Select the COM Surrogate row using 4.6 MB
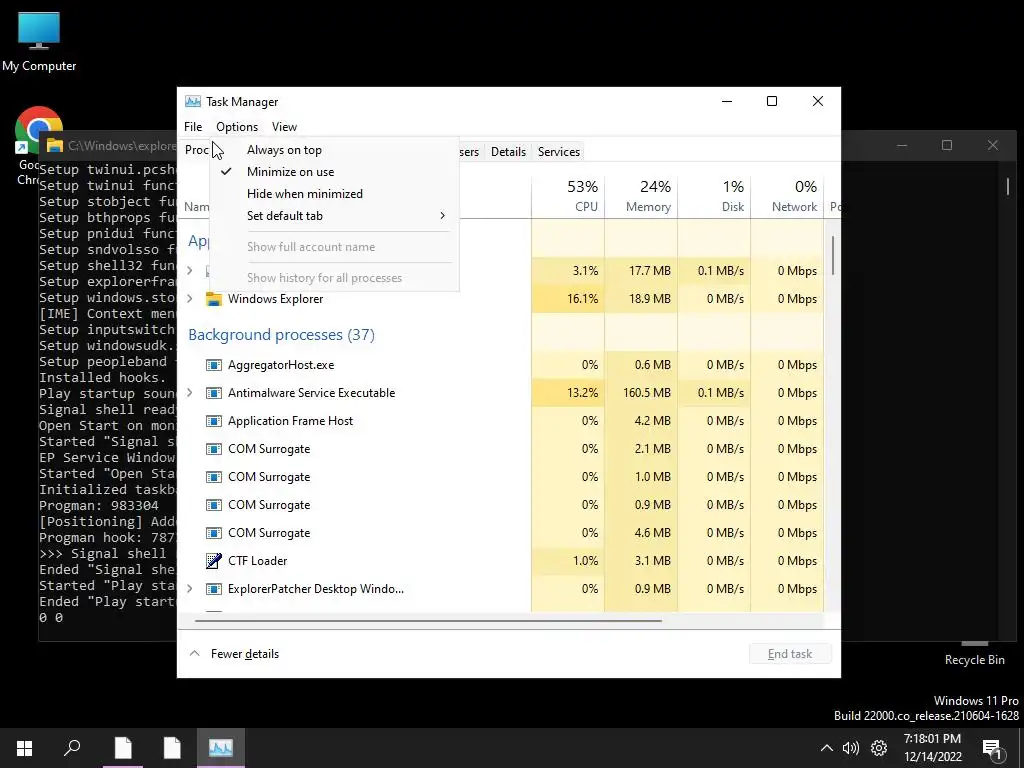The width and height of the screenshot is (1024, 768). coord(503,533)
